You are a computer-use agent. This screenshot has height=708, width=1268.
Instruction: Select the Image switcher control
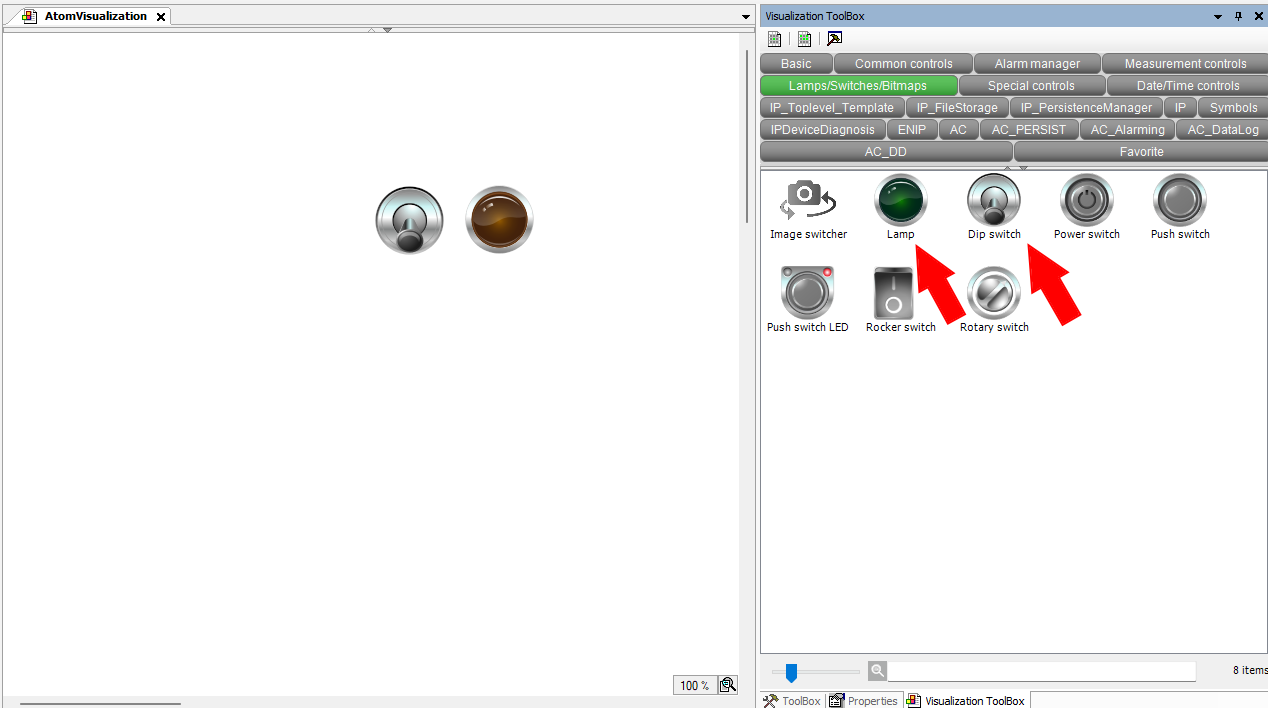tap(808, 199)
